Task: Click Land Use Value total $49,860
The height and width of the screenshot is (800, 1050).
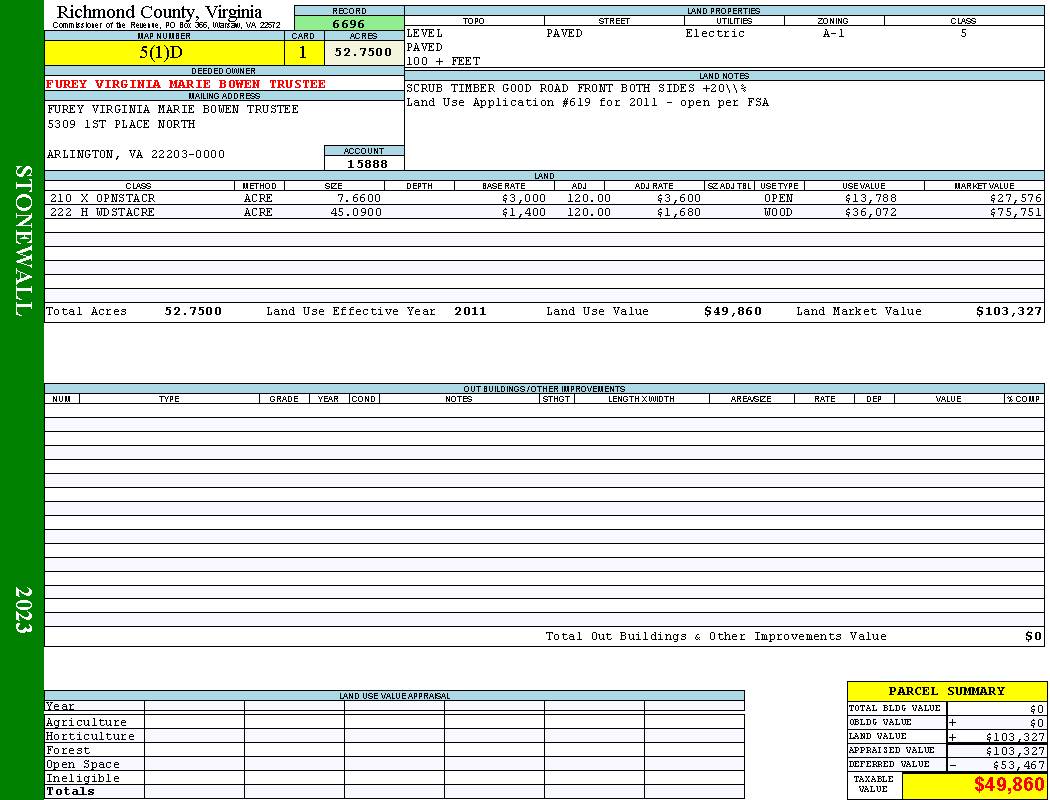Action: 733,311
